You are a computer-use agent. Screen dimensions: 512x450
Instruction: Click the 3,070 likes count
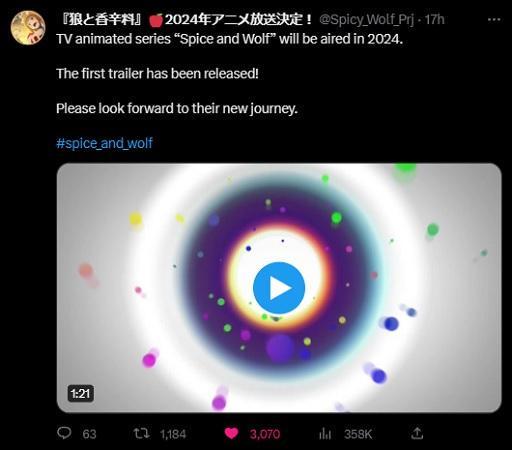tap(265, 434)
